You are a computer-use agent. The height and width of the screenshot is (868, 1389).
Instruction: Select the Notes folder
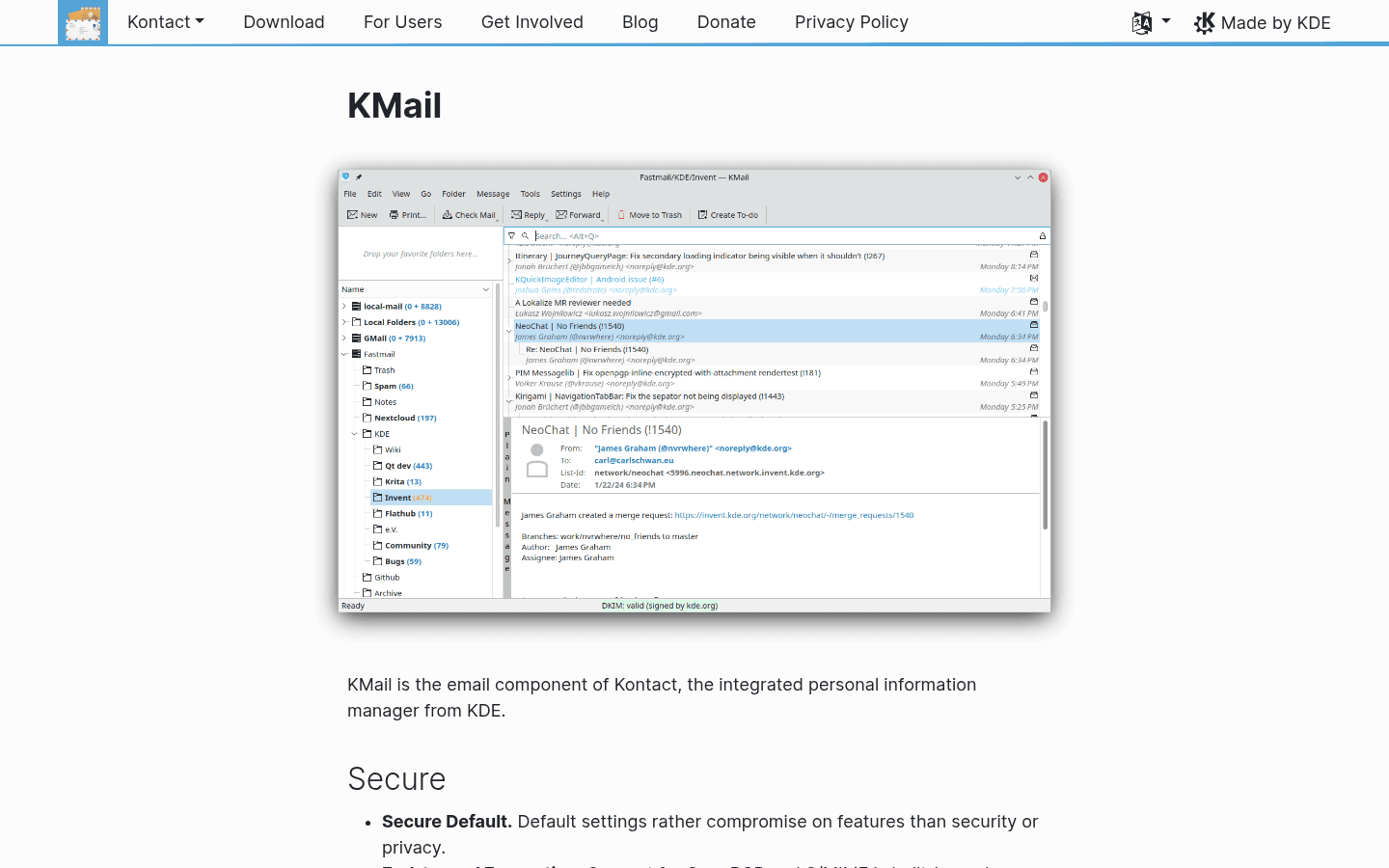(380, 402)
